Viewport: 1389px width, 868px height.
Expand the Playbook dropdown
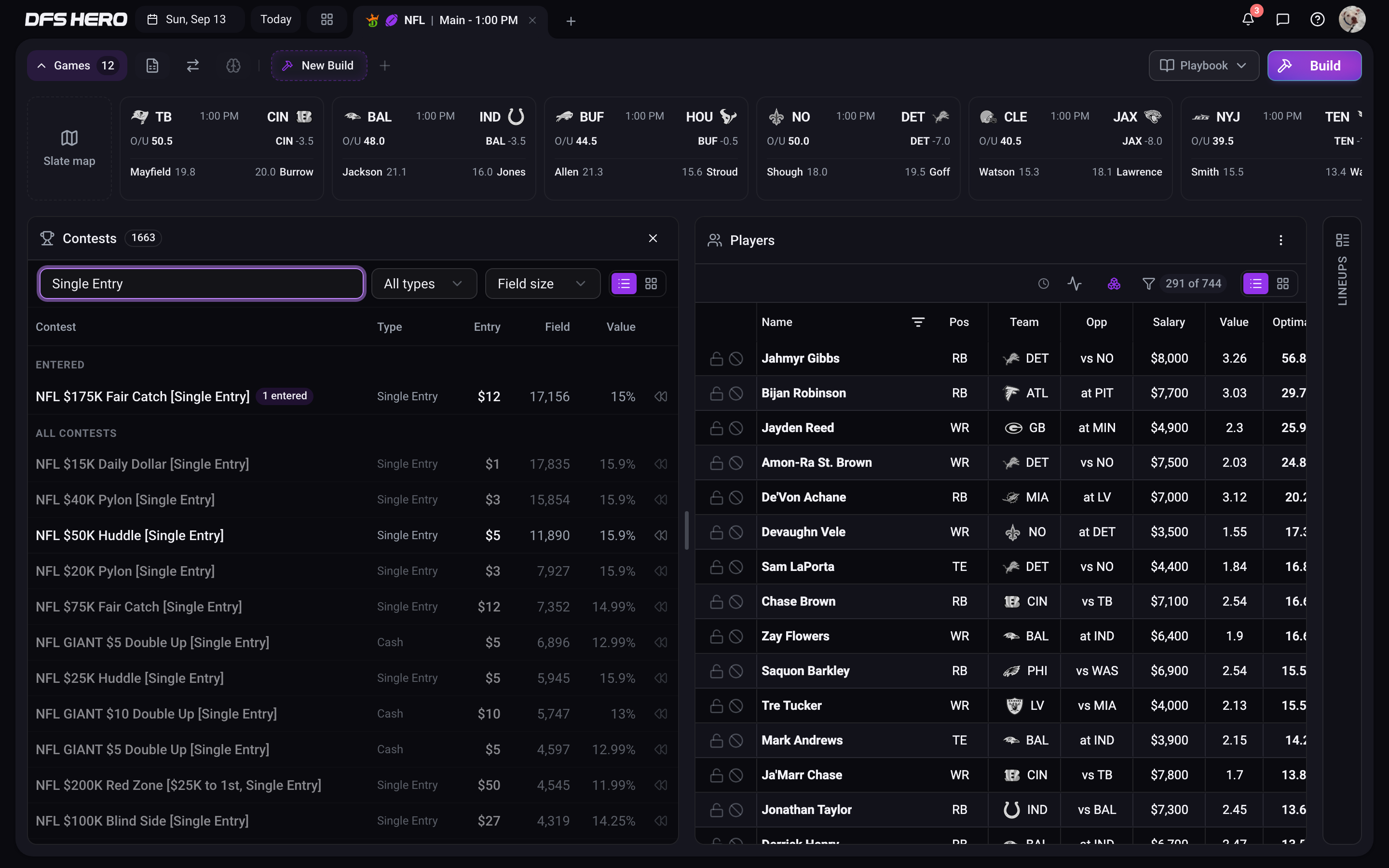1204,66
